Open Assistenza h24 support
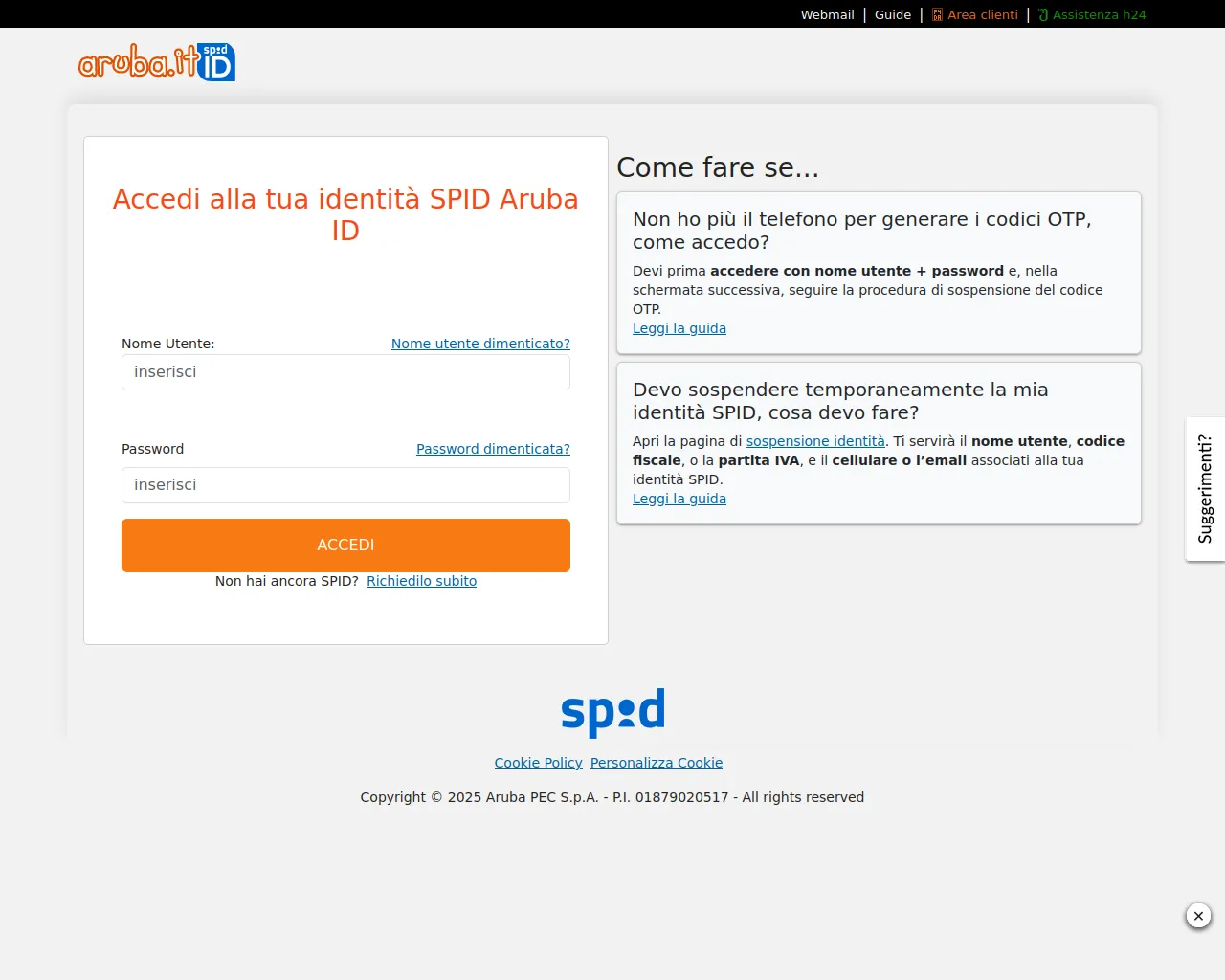1225x980 pixels. tap(1092, 14)
